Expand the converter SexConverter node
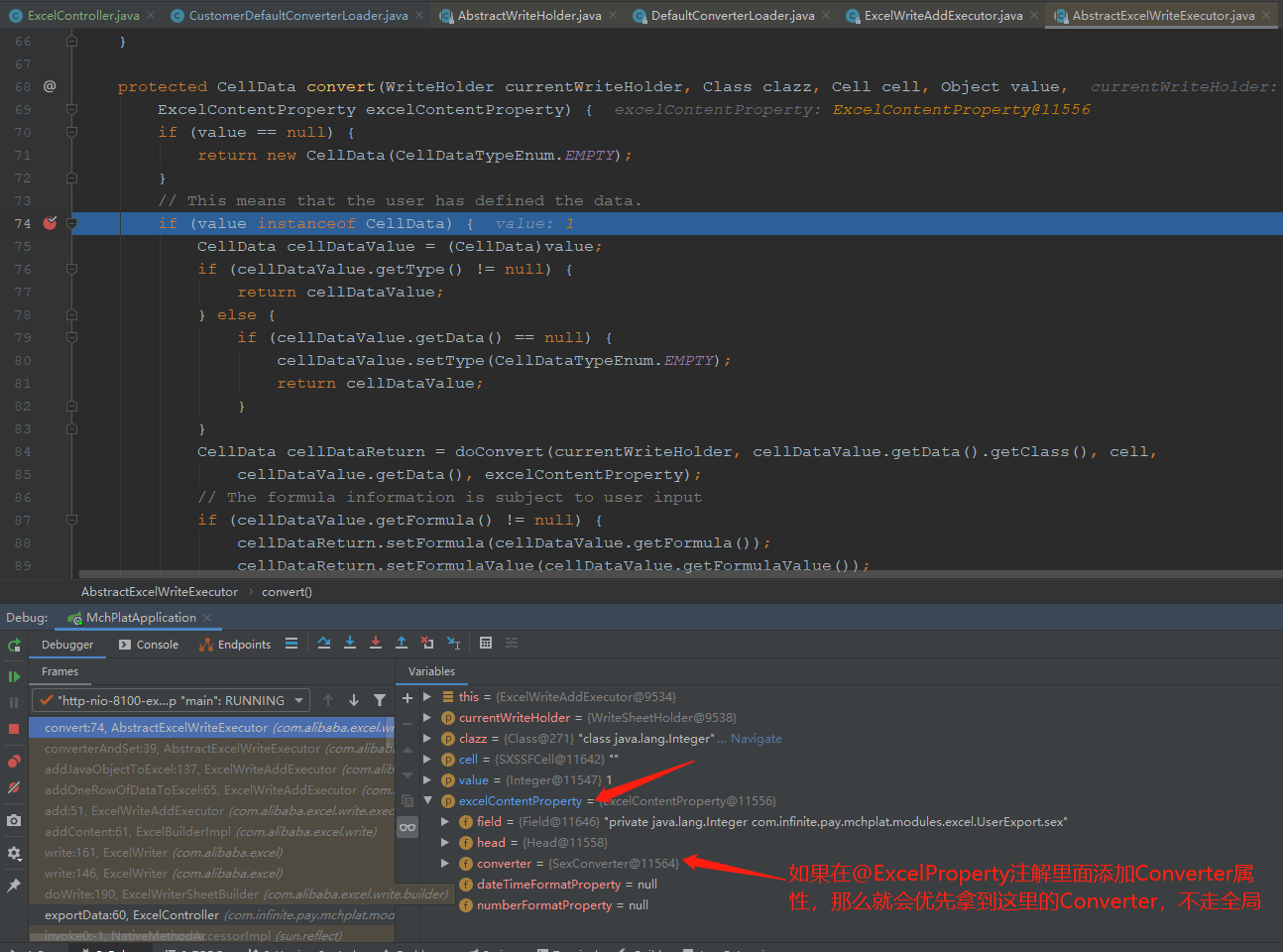This screenshot has height=952, width=1283. (444, 863)
